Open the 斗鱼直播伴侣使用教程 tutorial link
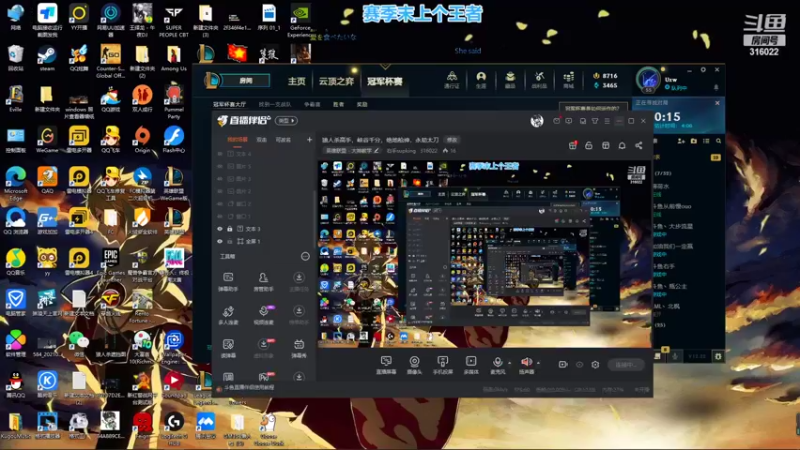800x450 pixels. pyautogui.click(x=248, y=388)
